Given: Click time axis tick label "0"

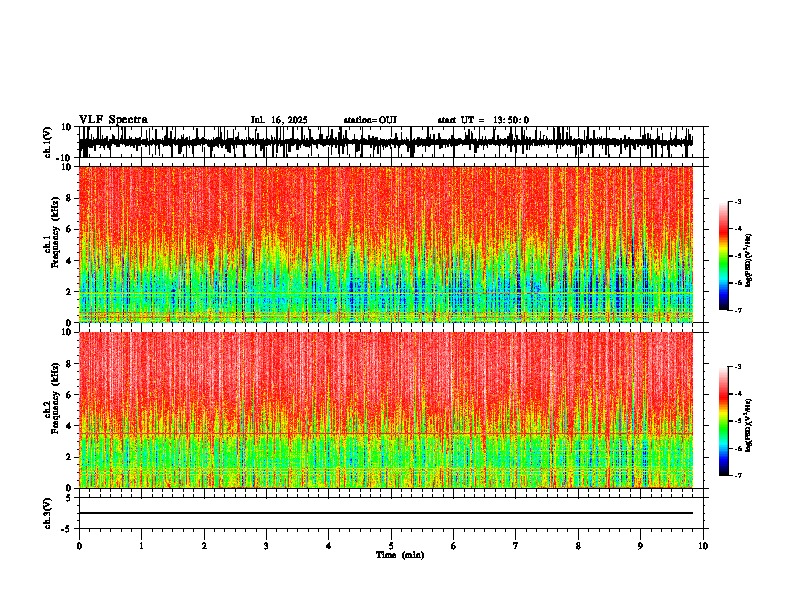Looking at the screenshot, I should coord(79,546).
